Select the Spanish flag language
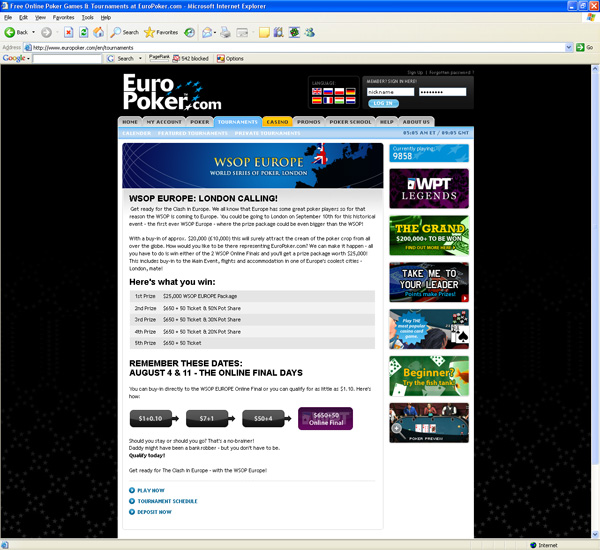This screenshot has height=550, width=600. click(x=317, y=100)
